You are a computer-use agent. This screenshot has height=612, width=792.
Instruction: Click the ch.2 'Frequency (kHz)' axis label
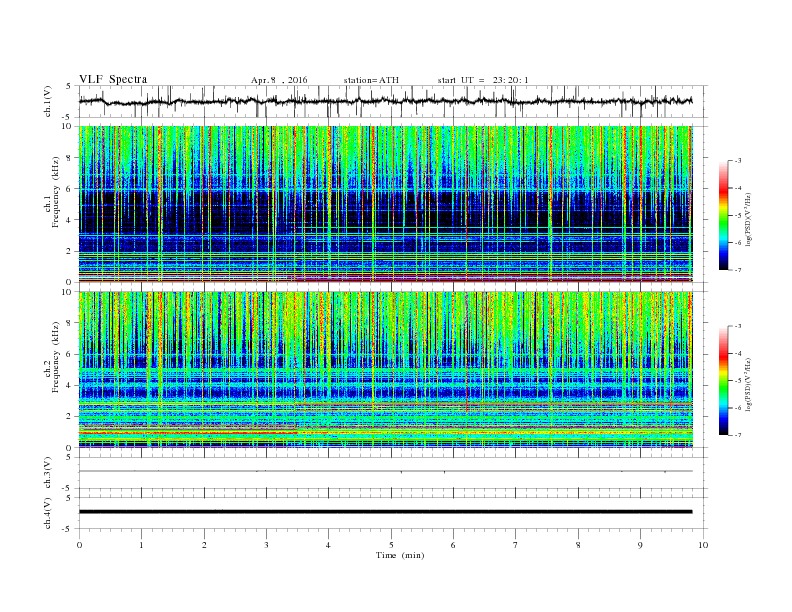click(56, 358)
